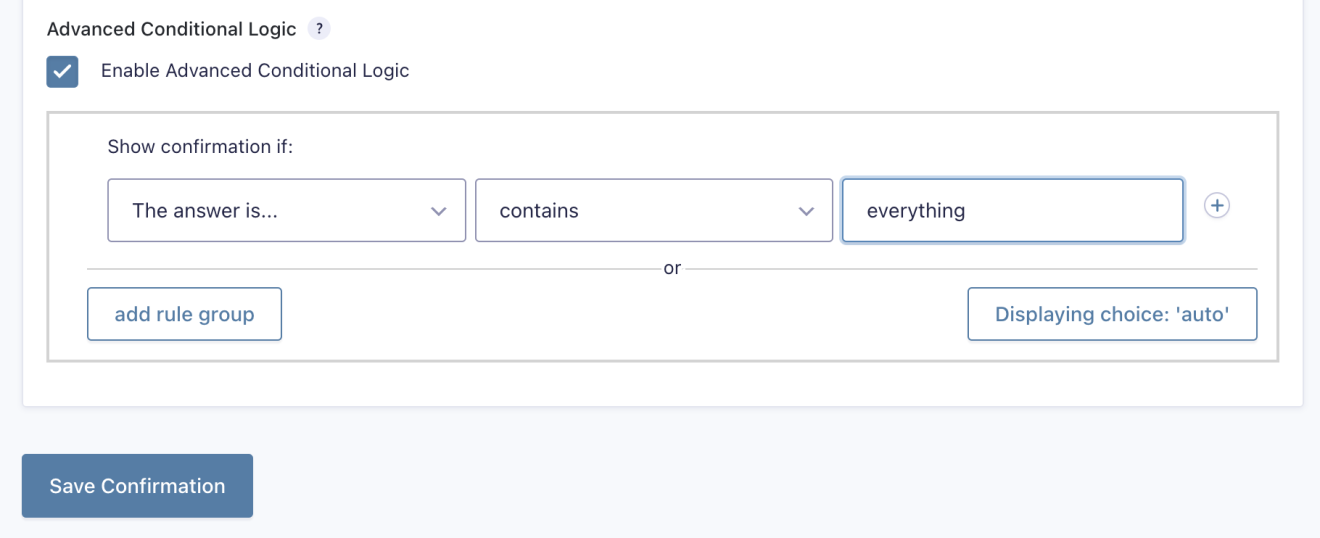1320x538 pixels.
Task: Disable Advanced Conditional Logic checkbox
Action: coord(62,72)
